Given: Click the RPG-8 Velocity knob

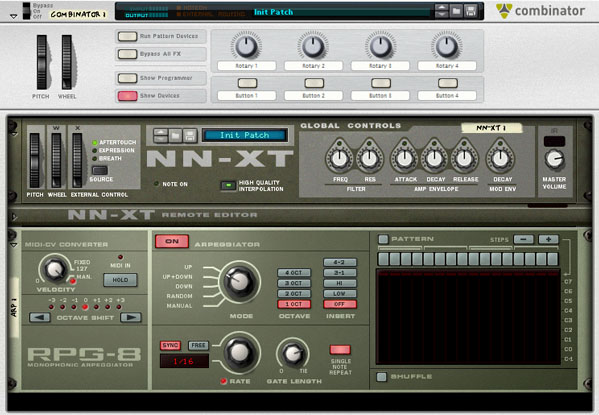Looking at the screenshot, I should (55, 269).
